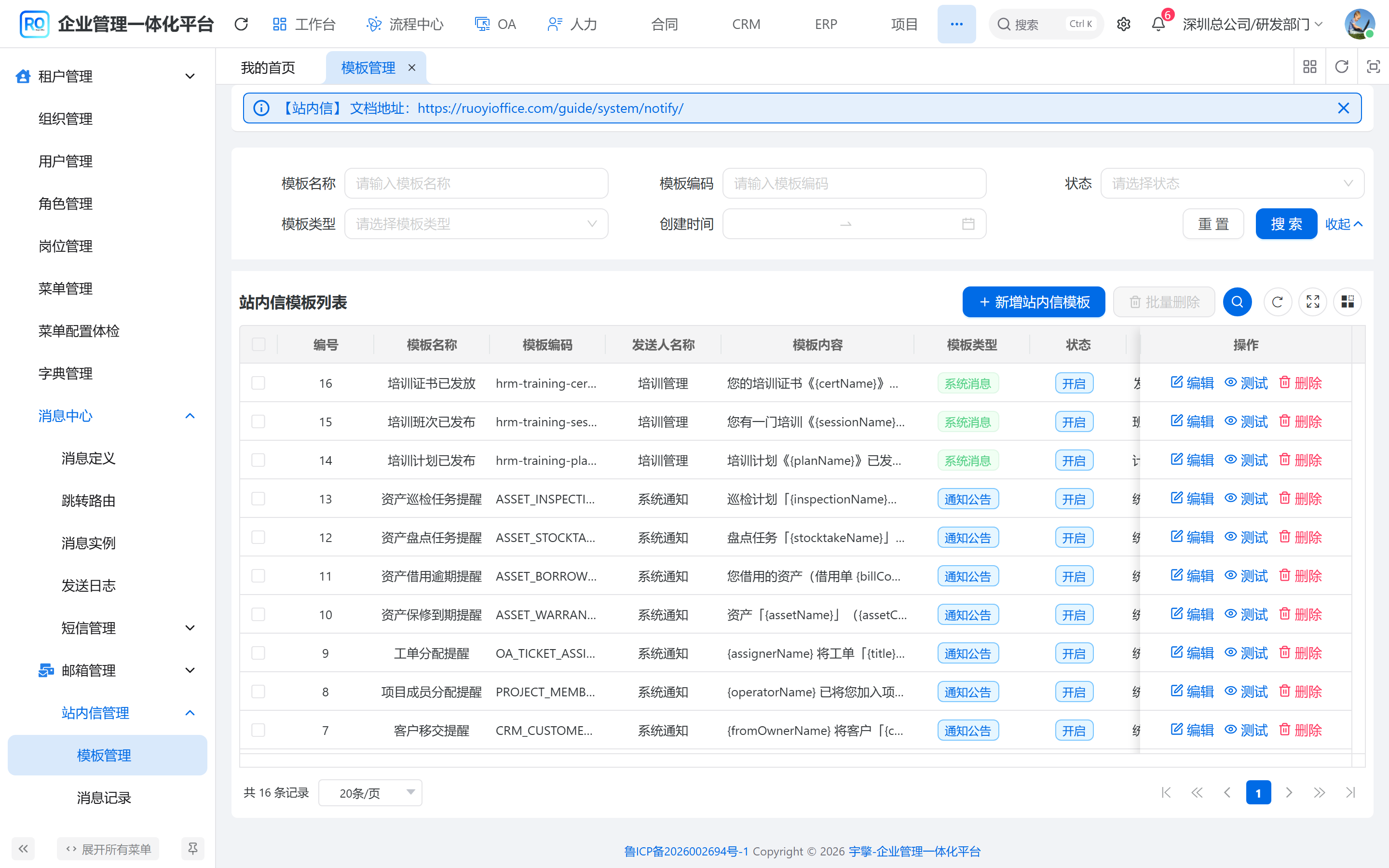Test the 项目成员分配提醒 template
This screenshot has width=1389, height=868.
(1246, 691)
